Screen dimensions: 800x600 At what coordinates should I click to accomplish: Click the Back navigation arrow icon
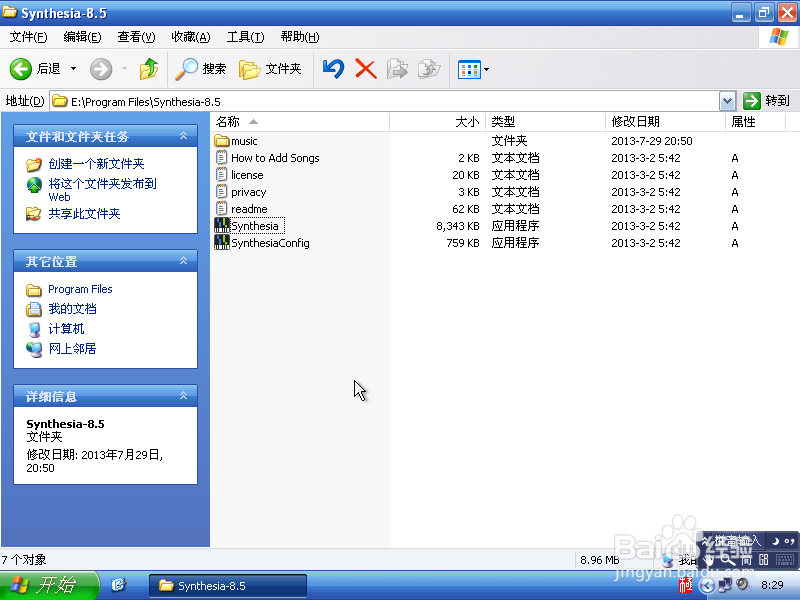(x=22, y=69)
